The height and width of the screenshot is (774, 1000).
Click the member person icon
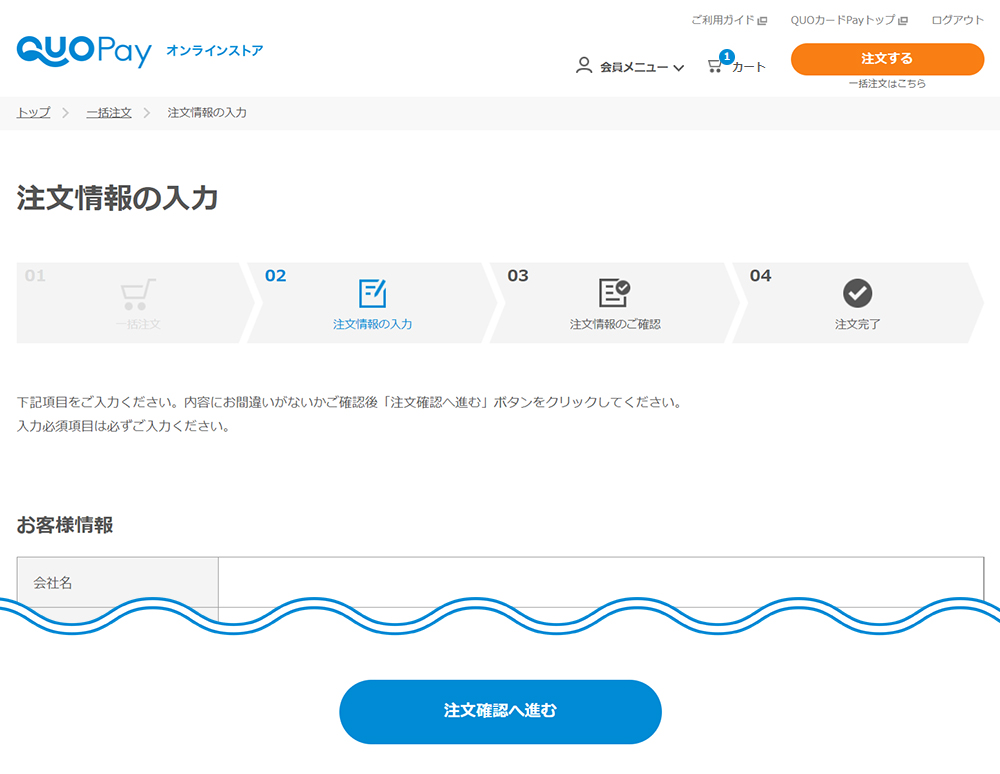tap(584, 66)
